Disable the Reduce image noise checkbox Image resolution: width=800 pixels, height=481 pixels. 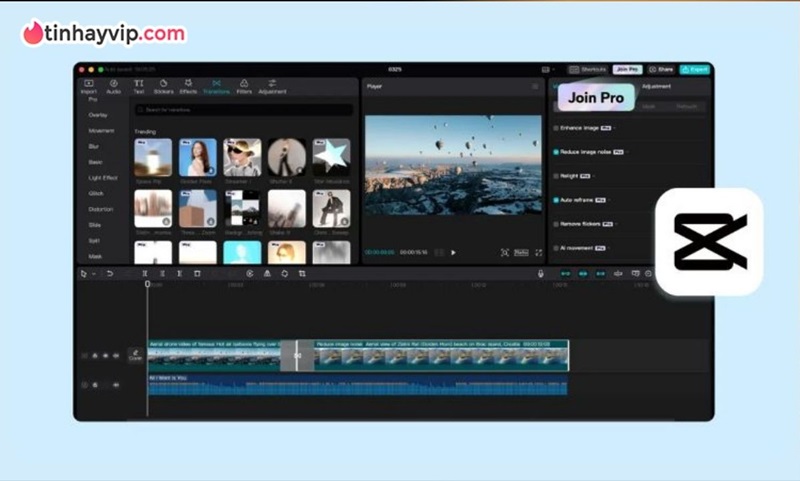556,152
